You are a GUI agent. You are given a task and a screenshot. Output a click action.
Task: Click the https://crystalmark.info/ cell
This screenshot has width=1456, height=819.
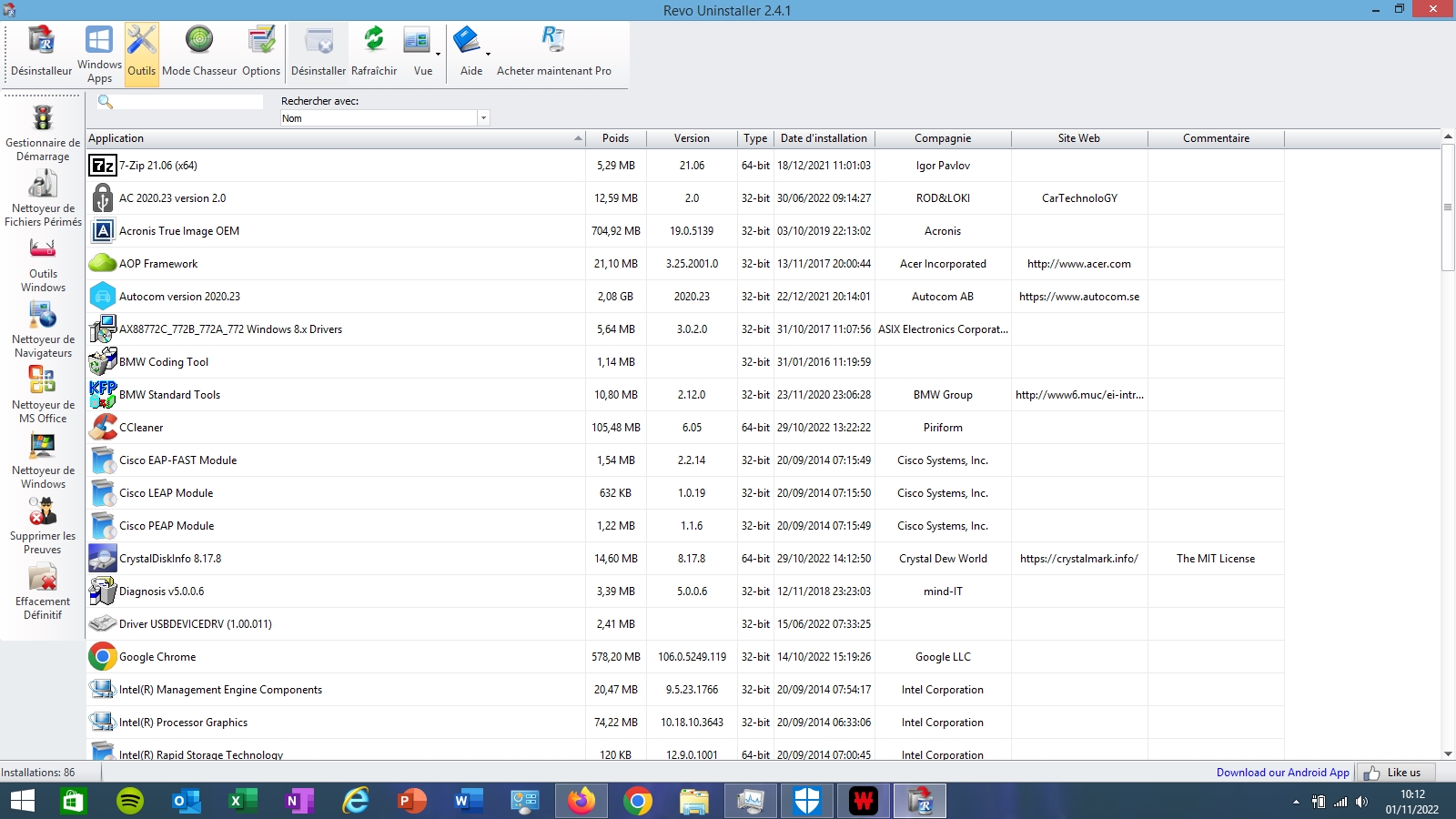pos(1079,559)
